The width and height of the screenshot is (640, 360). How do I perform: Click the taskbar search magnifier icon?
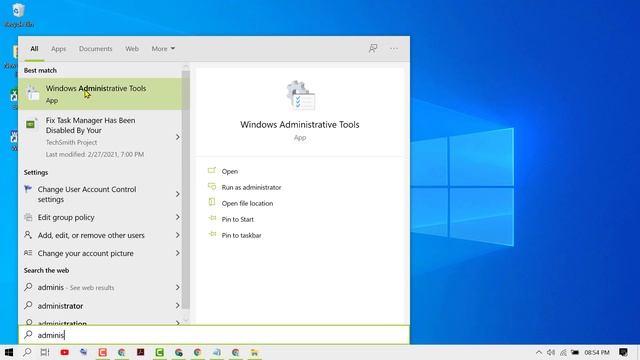click(27, 352)
